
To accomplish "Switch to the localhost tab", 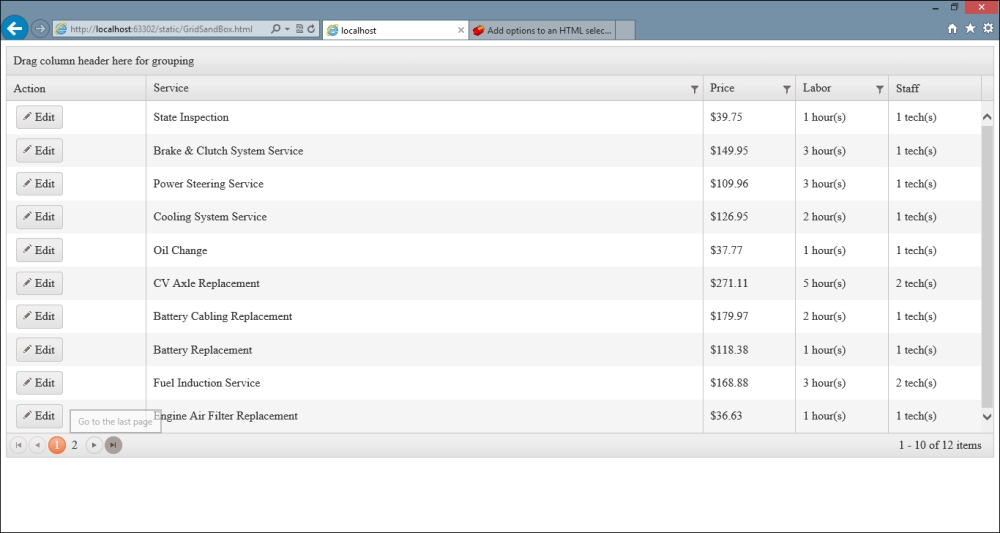I will point(395,30).
